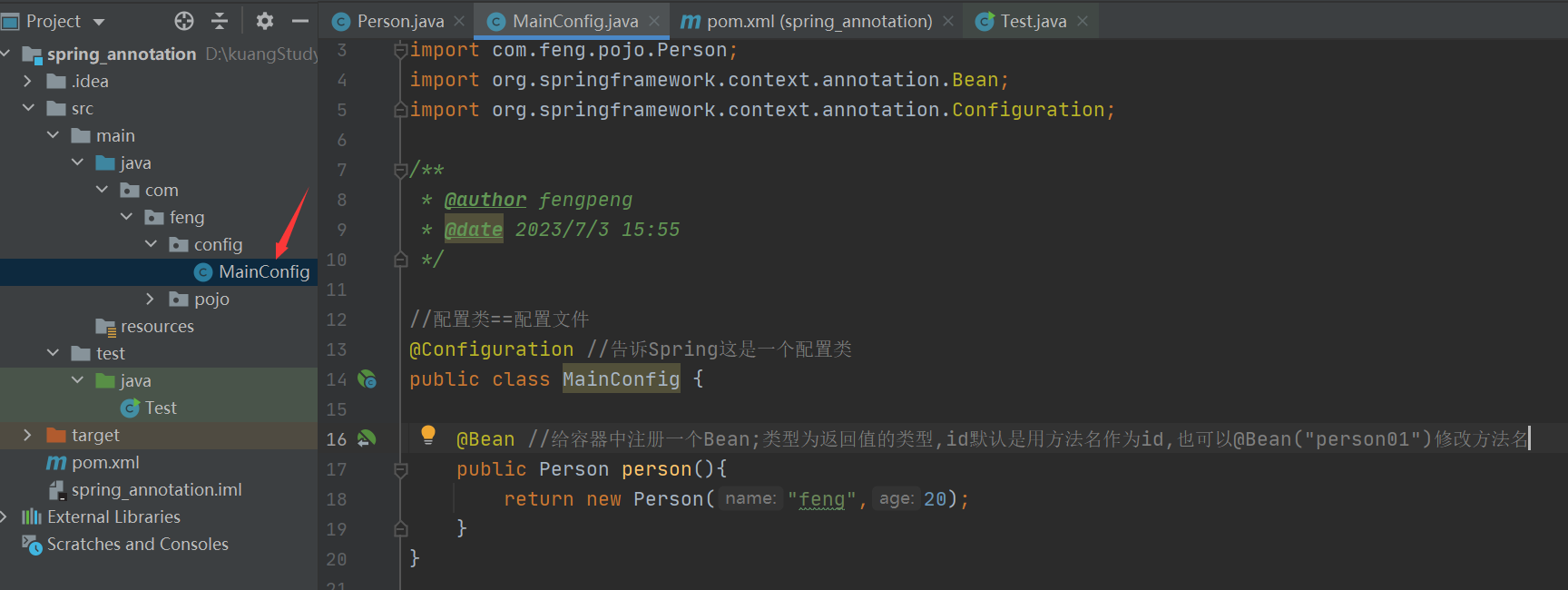The image size is (1568, 590).
Task: Close the Person.java tab
Action: 459,21
